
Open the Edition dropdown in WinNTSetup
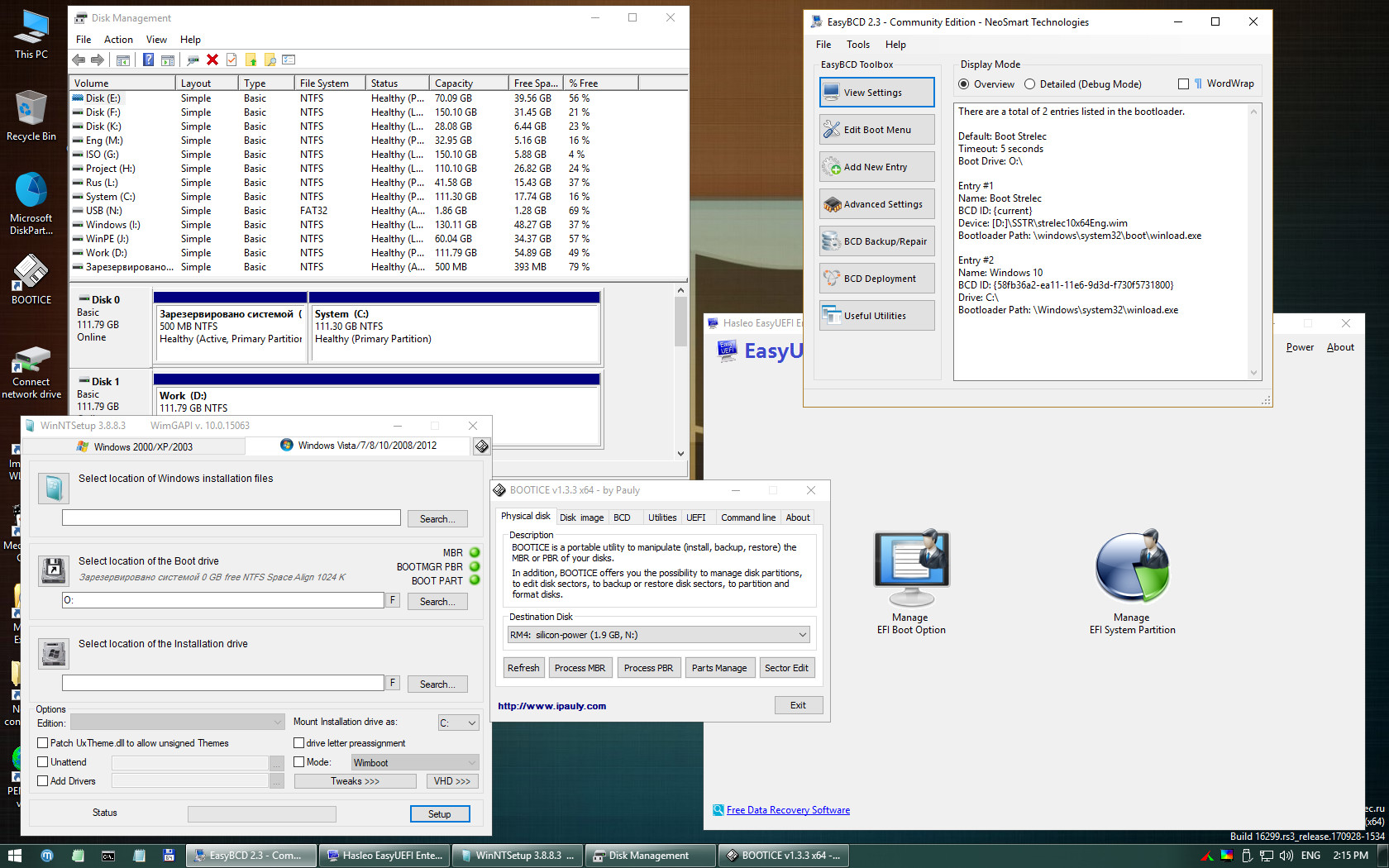tap(177, 723)
